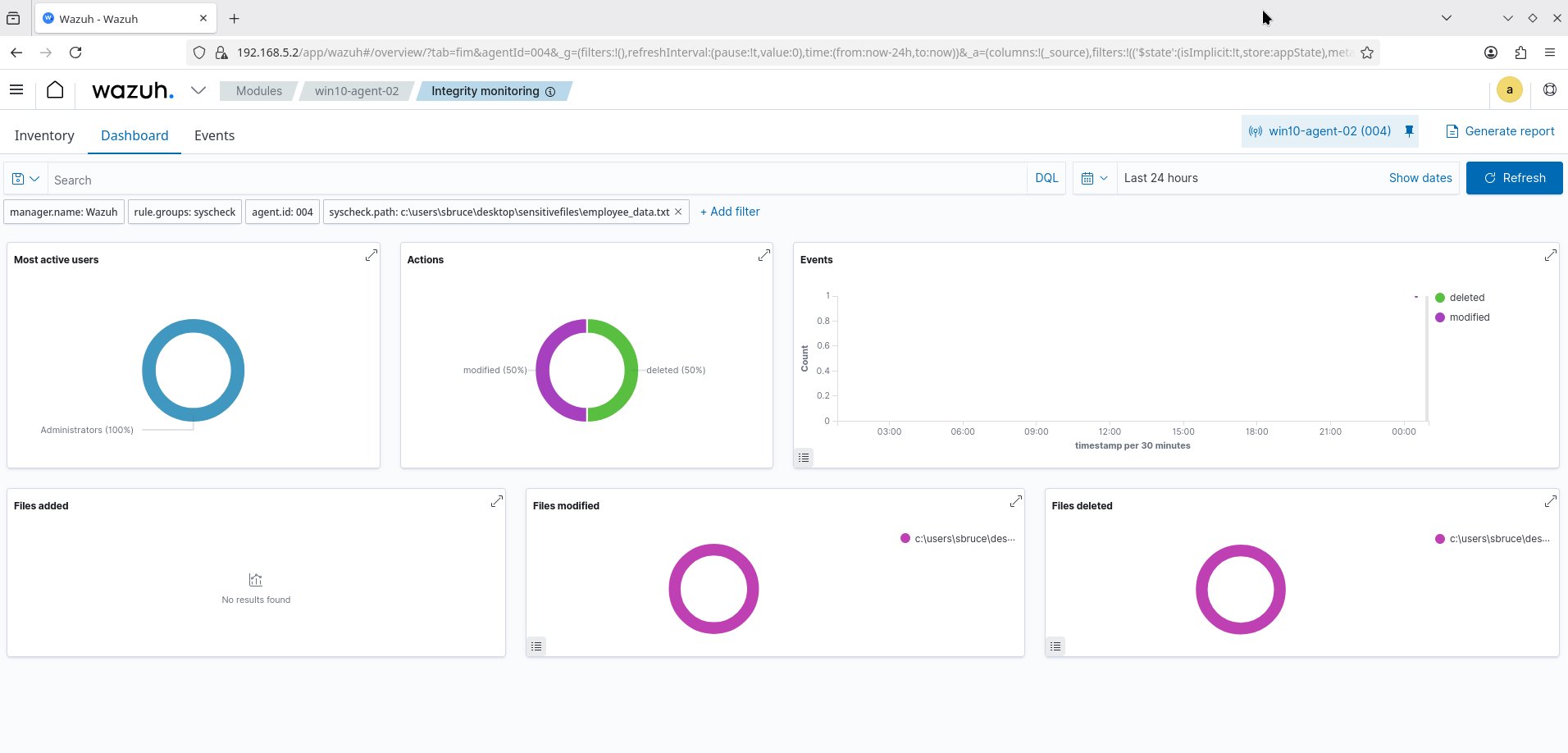1568x753 pixels.
Task: Click the Refresh button
Action: pyautogui.click(x=1514, y=178)
